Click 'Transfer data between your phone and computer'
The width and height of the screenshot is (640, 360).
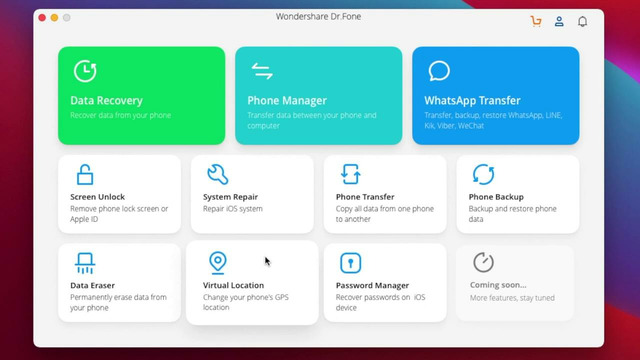311,120
